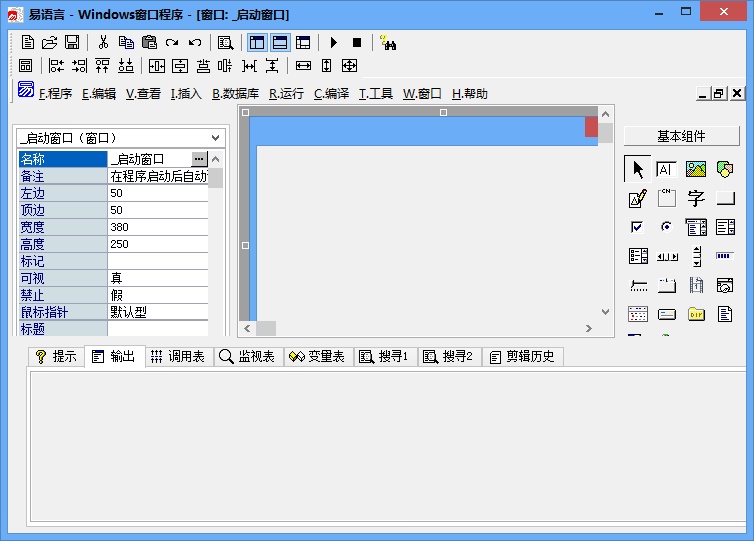Switch to the 调用表 tab

pyautogui.click(x=178, y=356)
